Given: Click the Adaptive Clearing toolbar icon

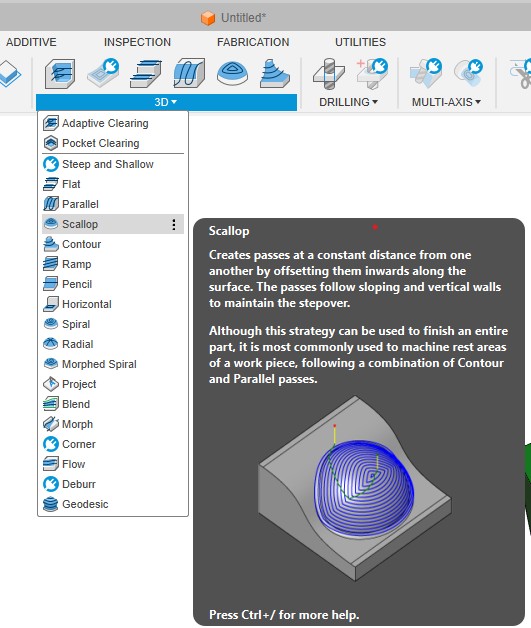Looking at the screenshot, I should tap(60, 73).
